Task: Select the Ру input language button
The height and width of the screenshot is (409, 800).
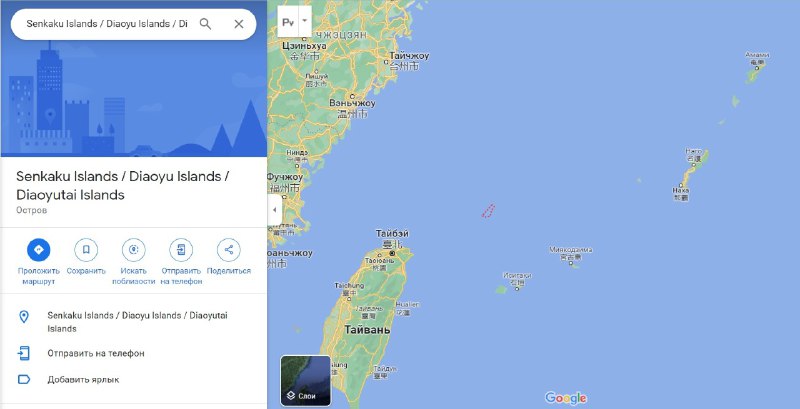Action: point(288,21)
